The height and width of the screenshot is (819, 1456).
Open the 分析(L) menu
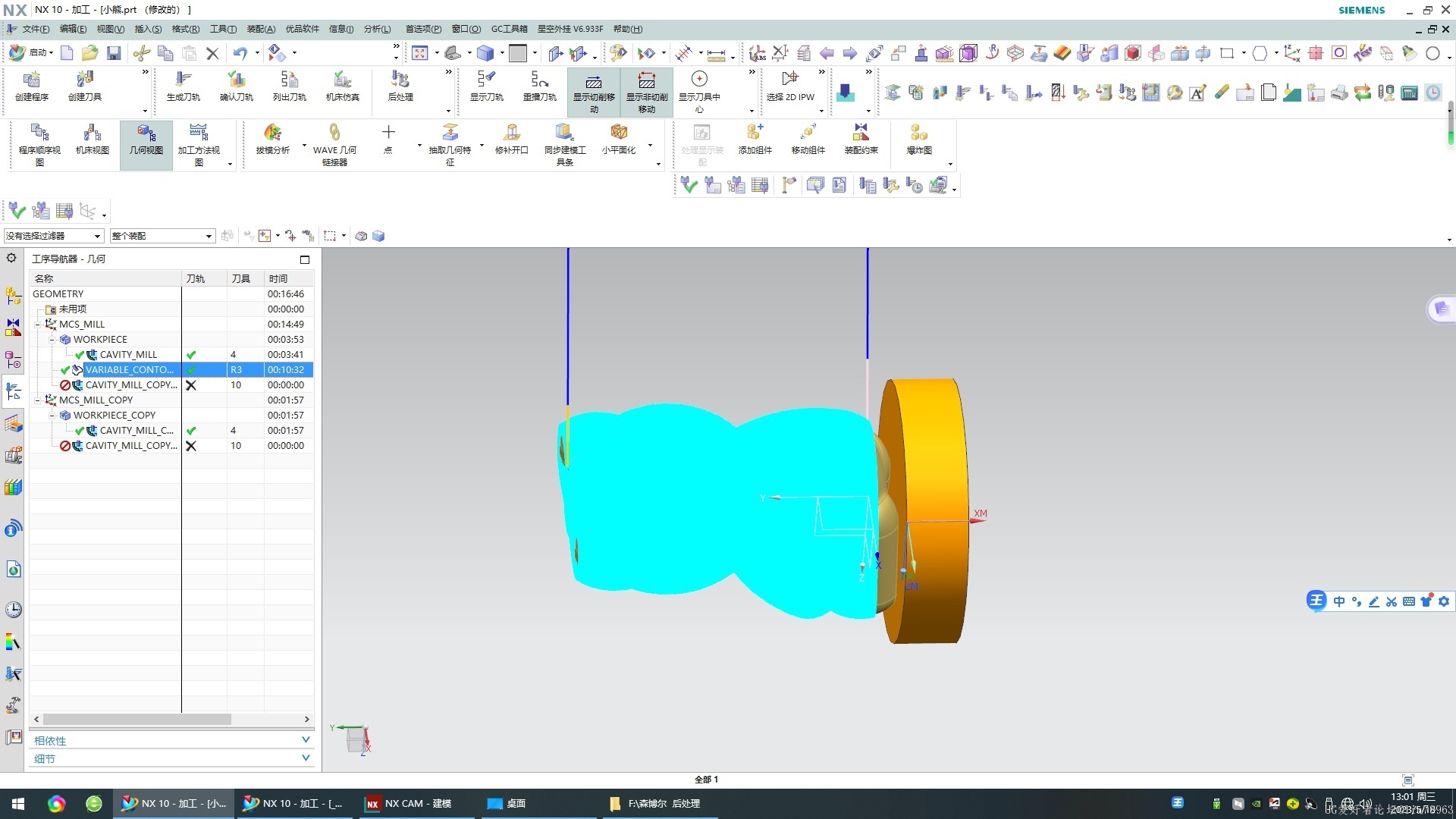(377, 29)
